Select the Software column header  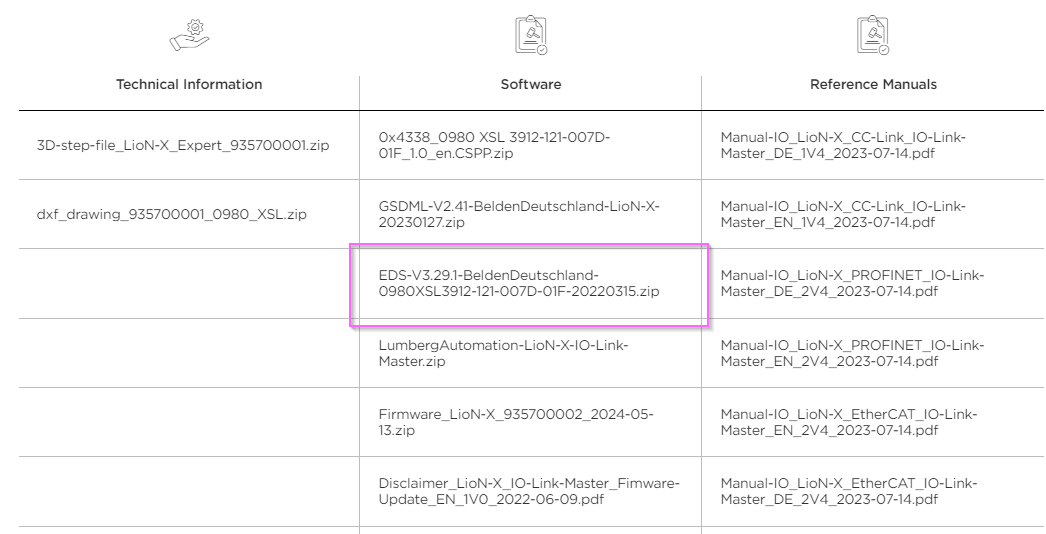pyautogui.click(x=531, y=85)
